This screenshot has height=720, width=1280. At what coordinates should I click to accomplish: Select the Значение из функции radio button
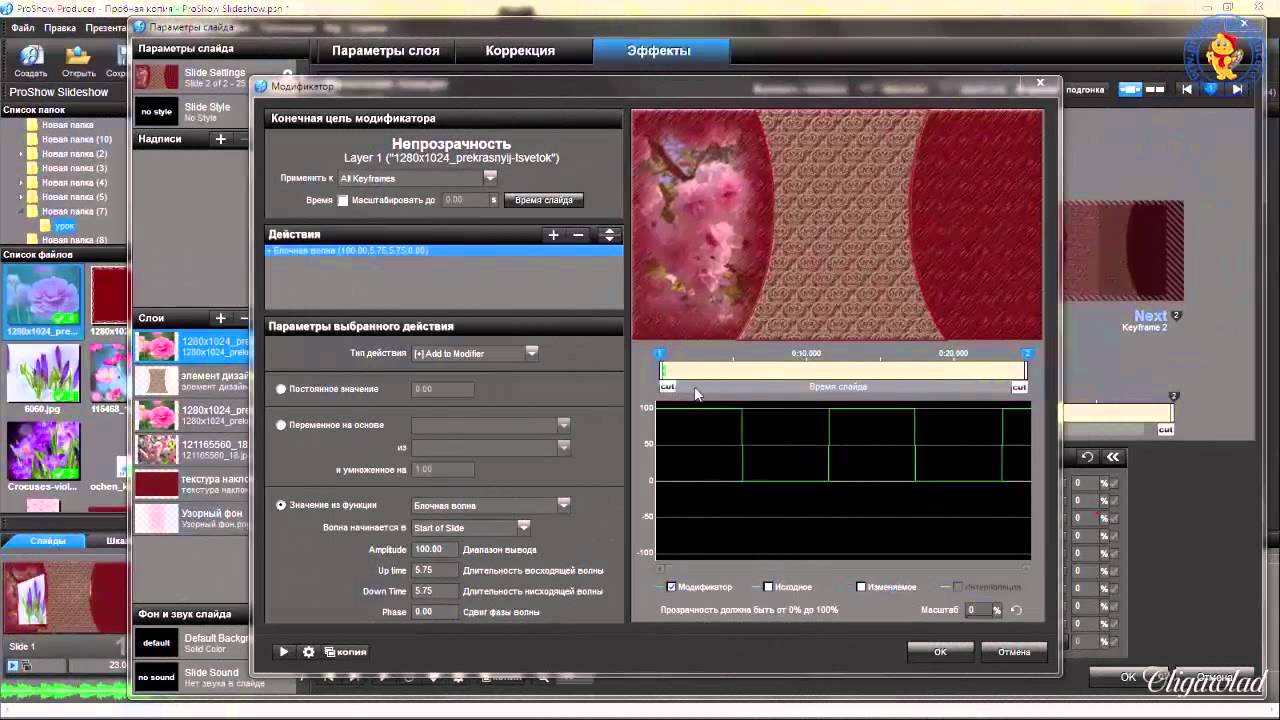point(281,506)
